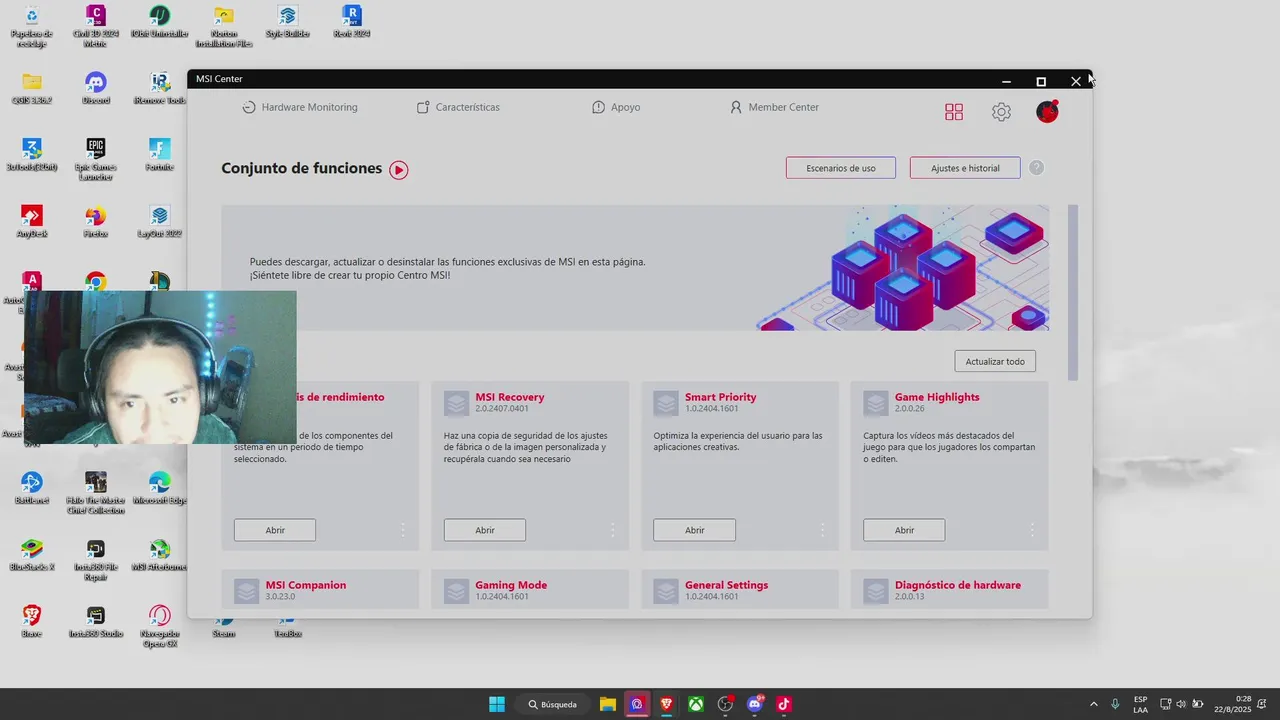Click the General Settings card icon
The height and width of the screenshot is (720, 1280).
pyautogui.click(x=666, y=591)
